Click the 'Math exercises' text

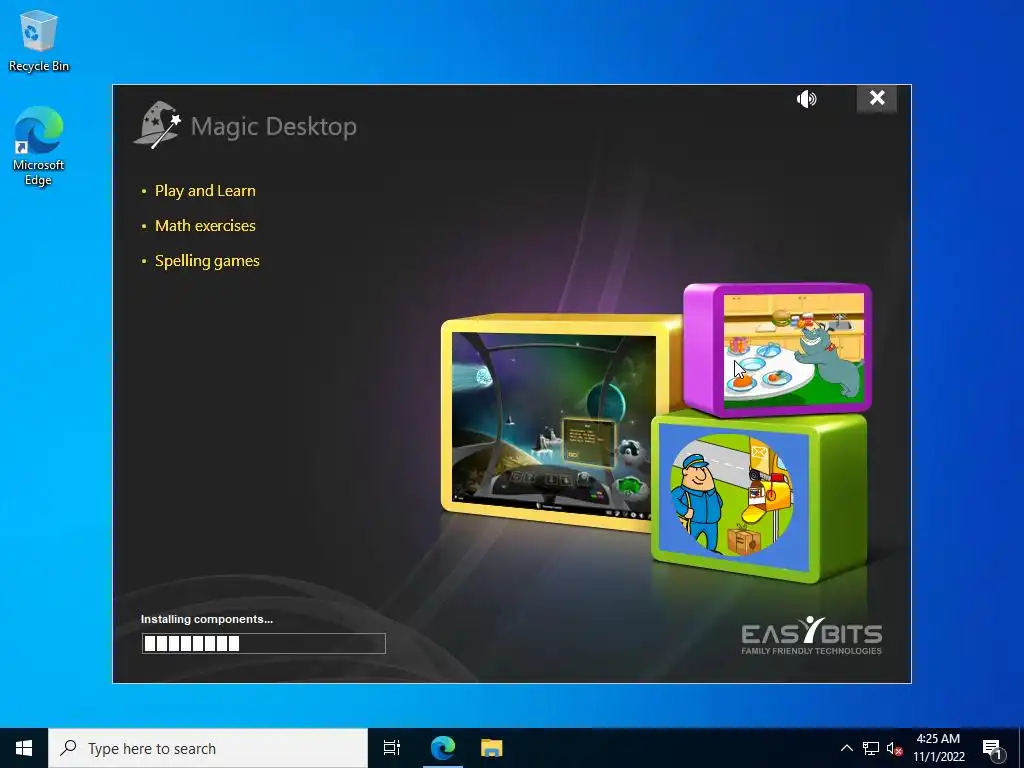click(205, 225)
